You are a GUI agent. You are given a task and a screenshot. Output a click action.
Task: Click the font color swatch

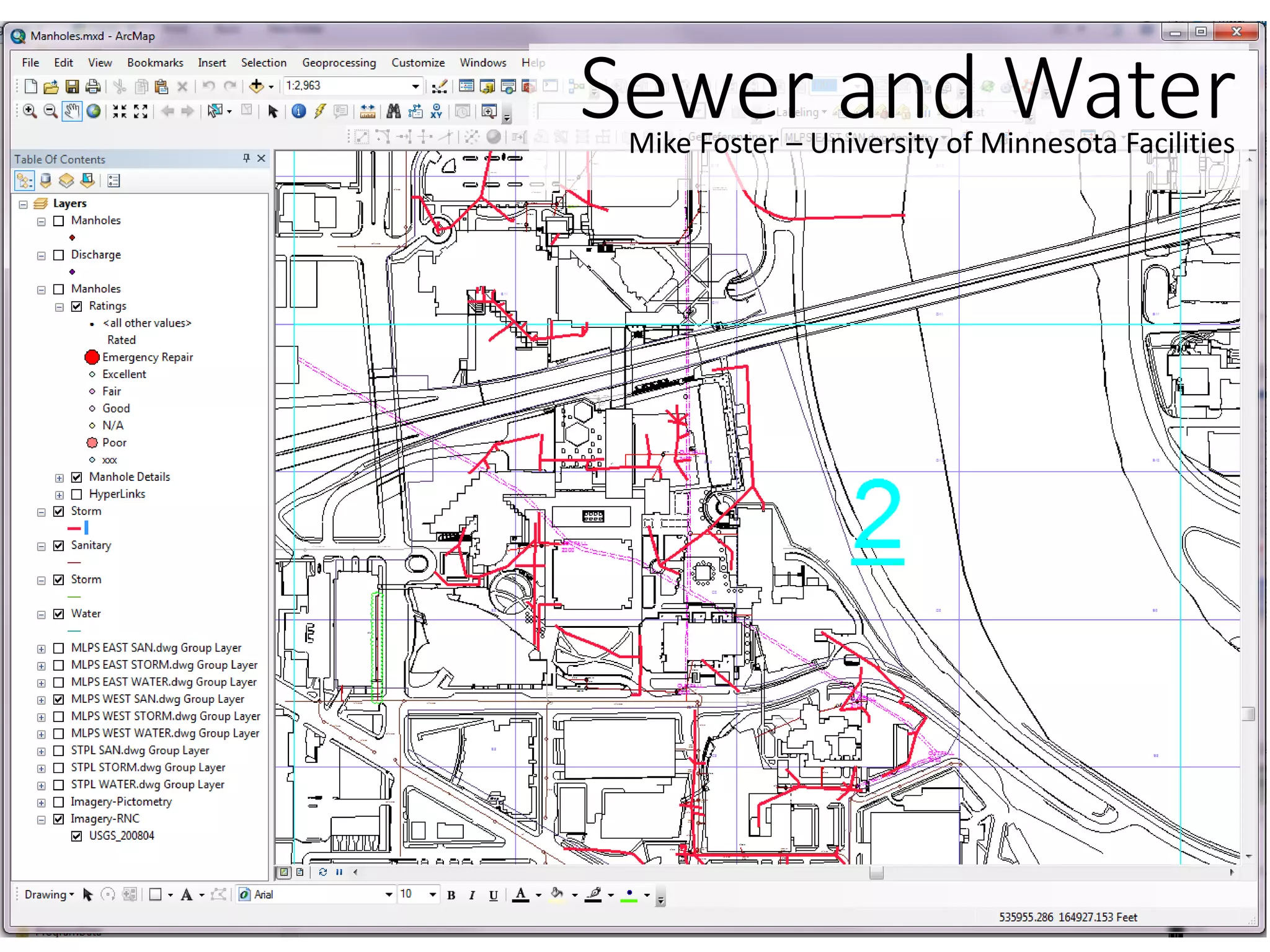tap(521, 895)
